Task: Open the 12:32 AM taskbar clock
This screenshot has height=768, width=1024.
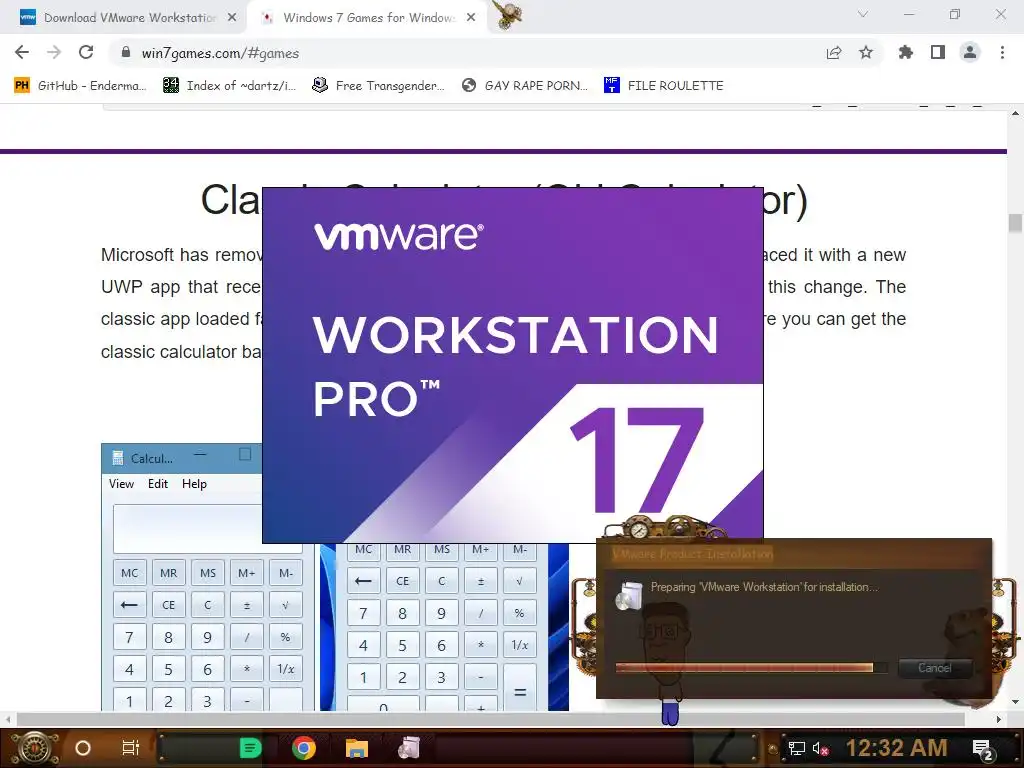Action: click(x=896, y=748)
